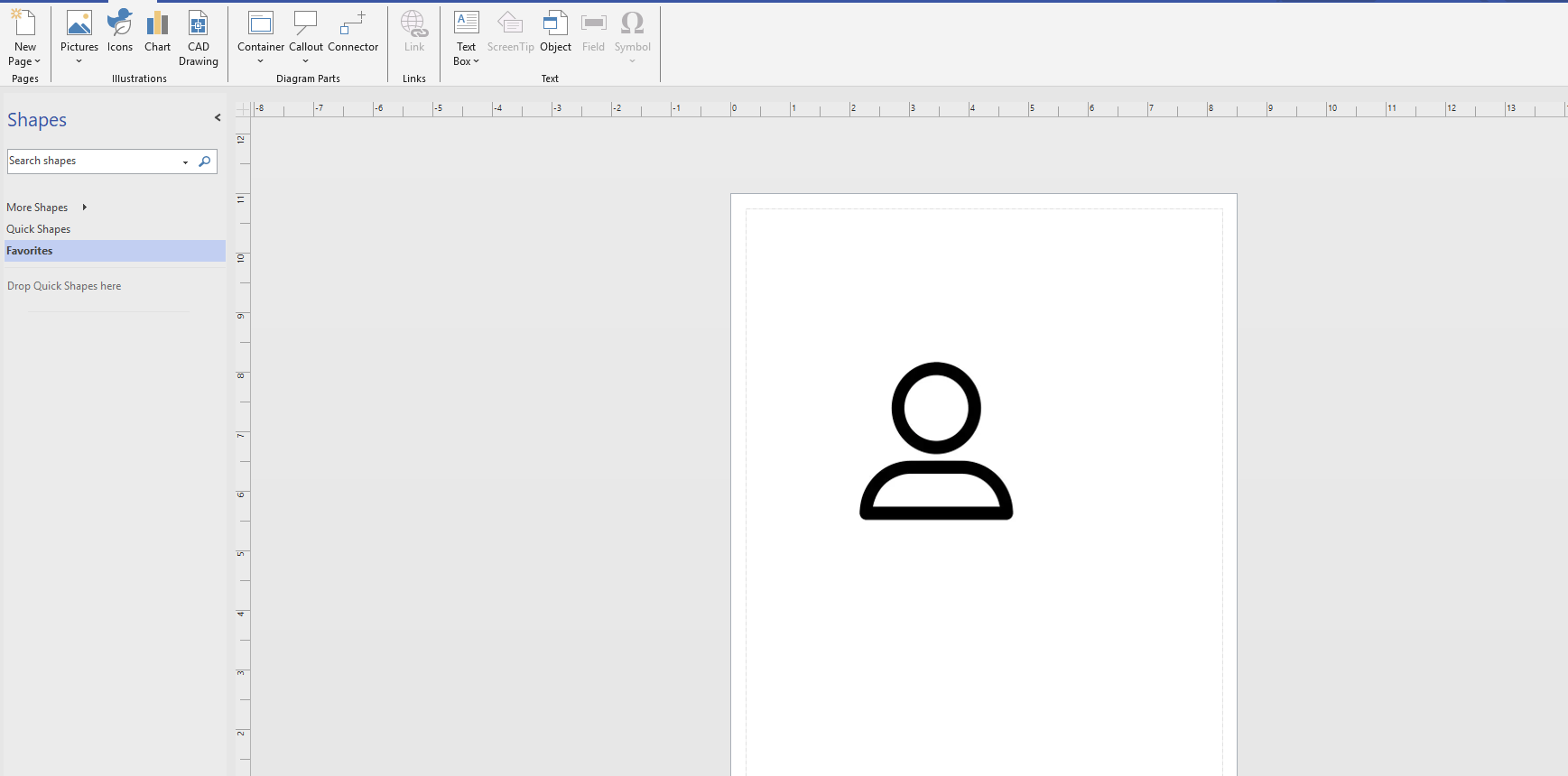The height and width of the screenshot is (776, 1568).
Task: Insert an Object
Action: (x=556, y=32)
